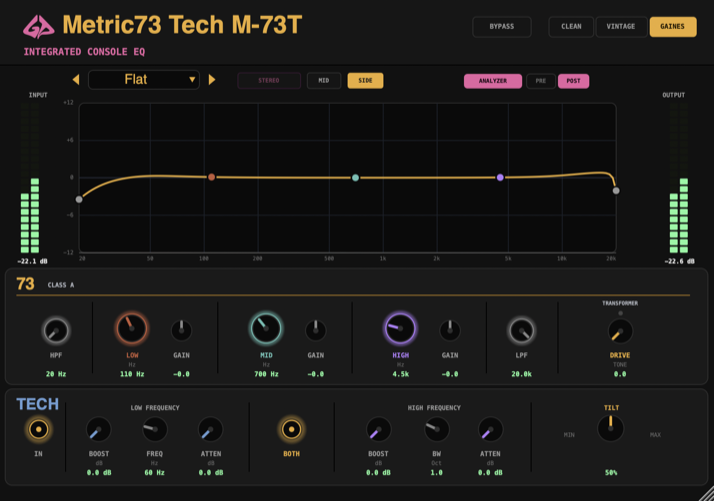Toggle the BYPASS button

[x=502, y=26]
